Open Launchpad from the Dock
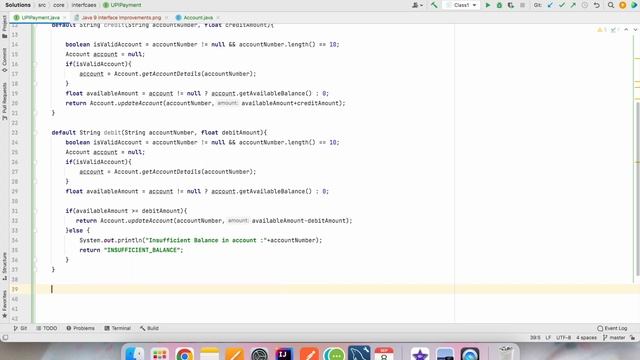 [160, 354]
